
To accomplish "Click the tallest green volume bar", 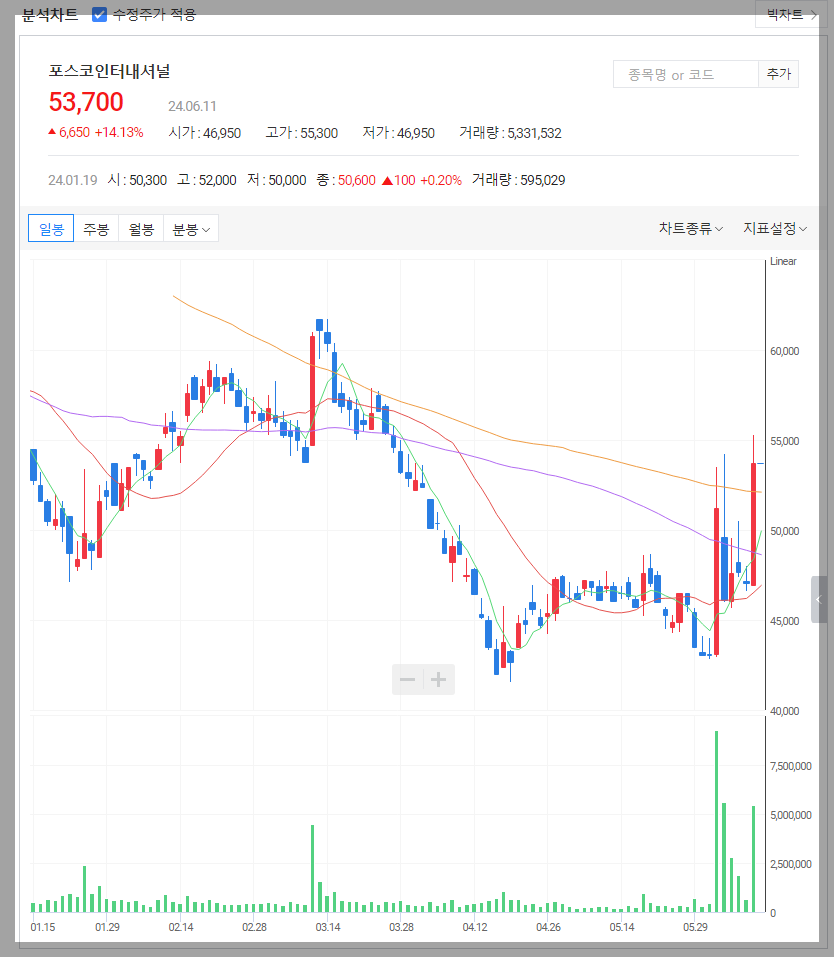I will tap(716, 821).
